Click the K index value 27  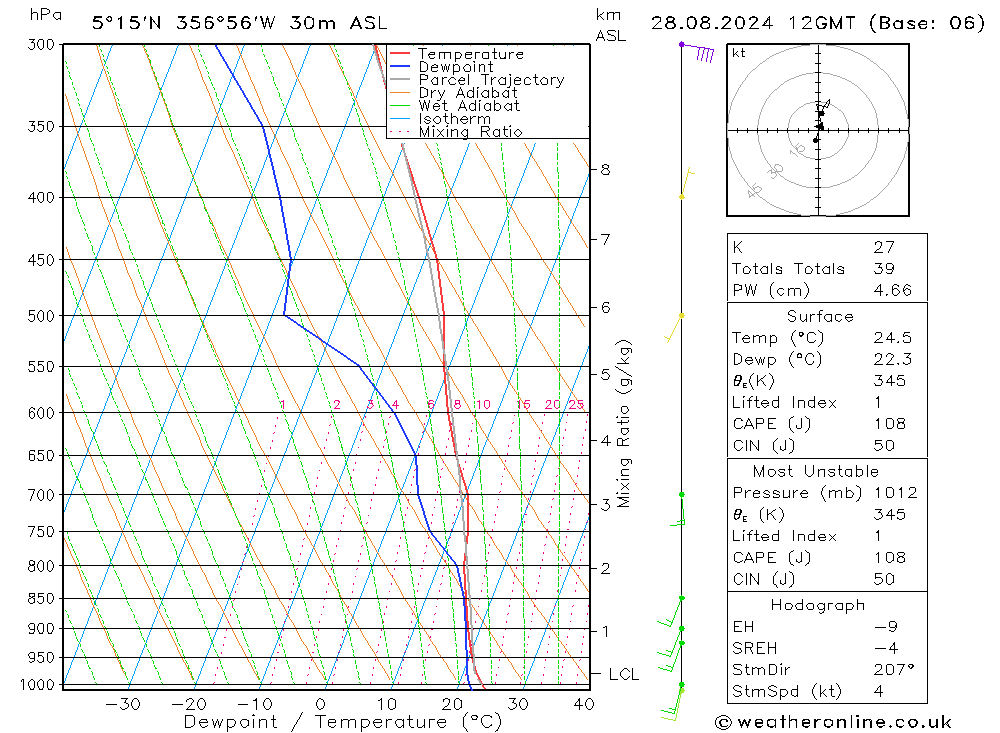pyautogui.click(x=885, y=247)
